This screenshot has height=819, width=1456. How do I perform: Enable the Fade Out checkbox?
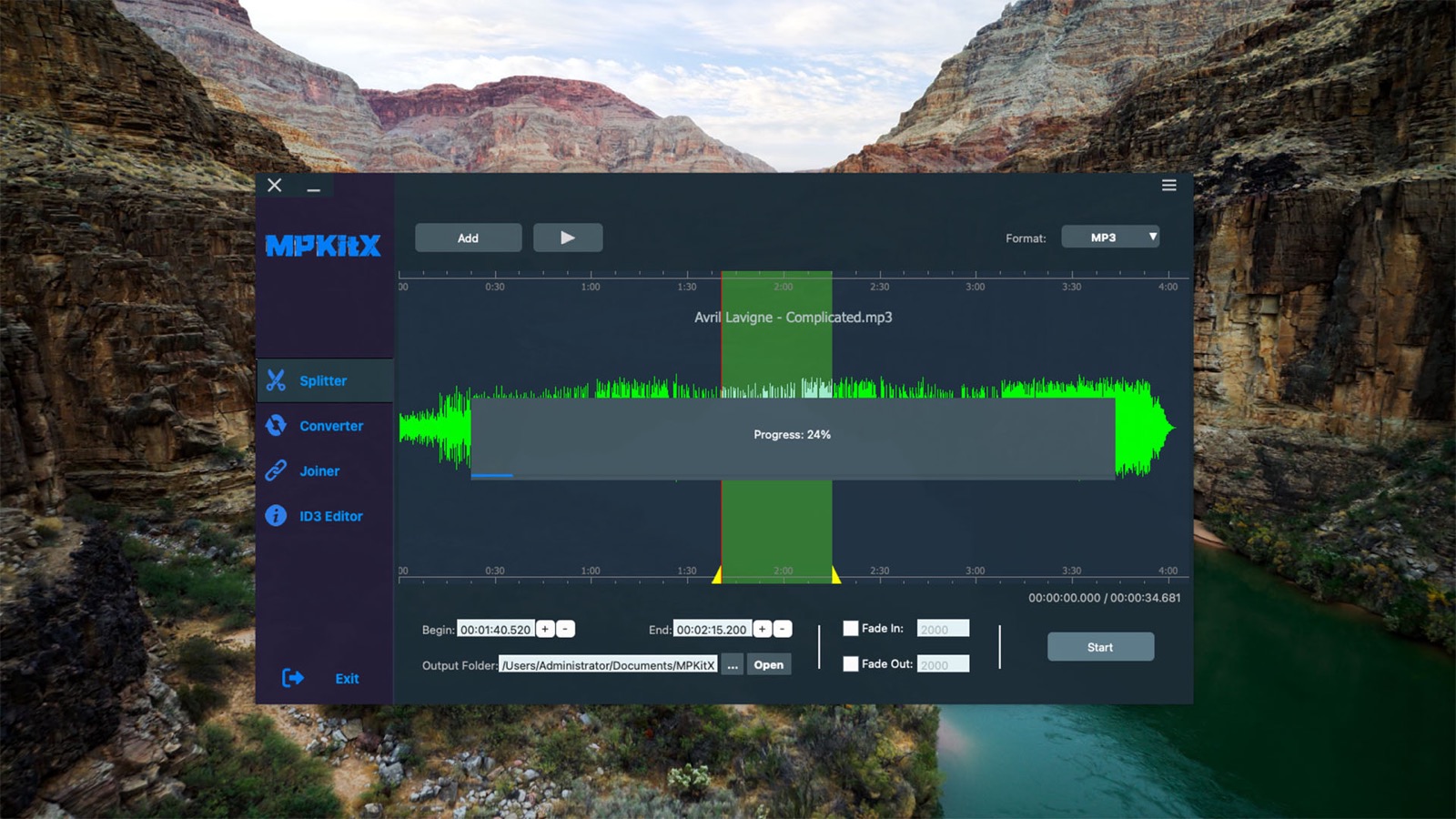click(x=851, y=663)
